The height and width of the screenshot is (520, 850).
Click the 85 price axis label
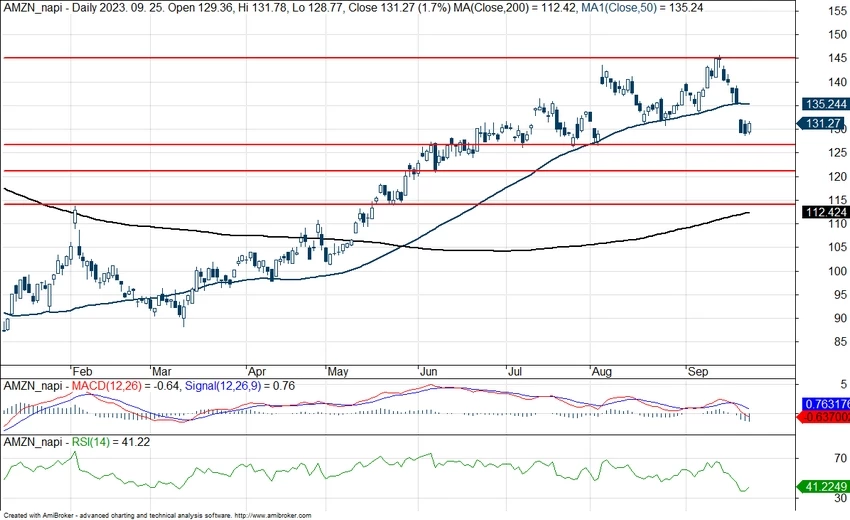point(840,342)
